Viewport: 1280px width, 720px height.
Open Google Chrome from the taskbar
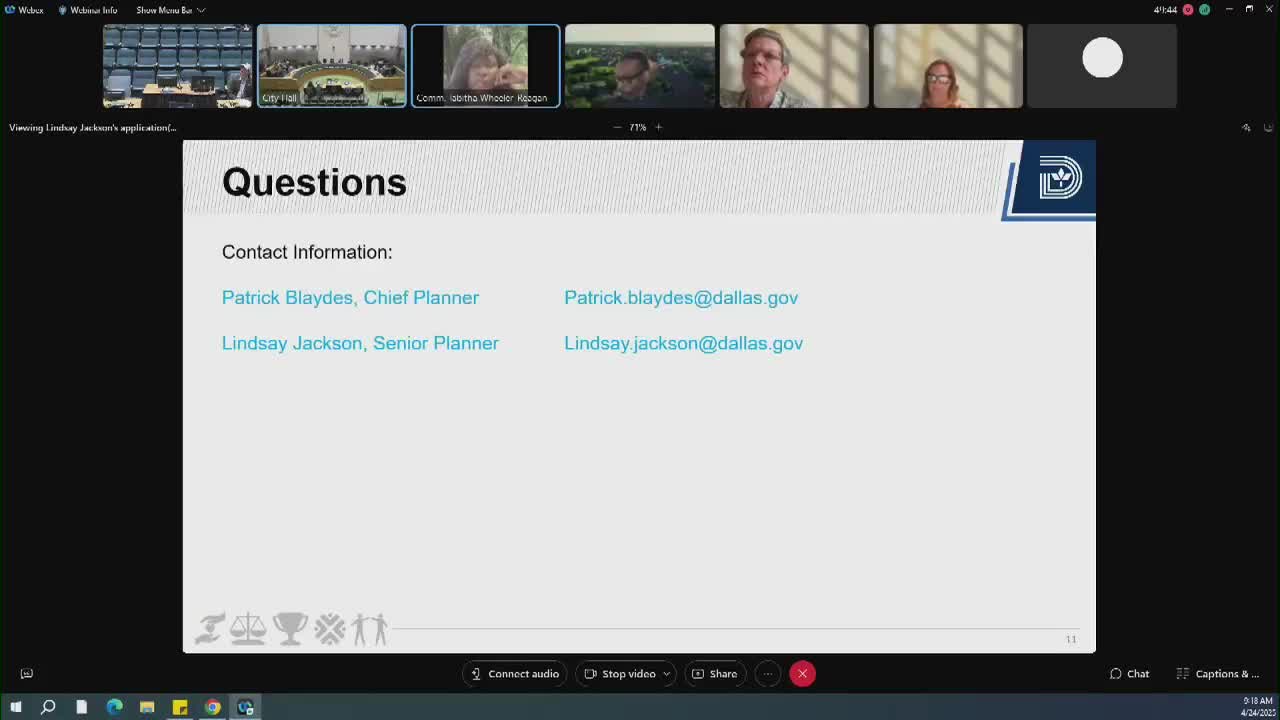(212, 707)
